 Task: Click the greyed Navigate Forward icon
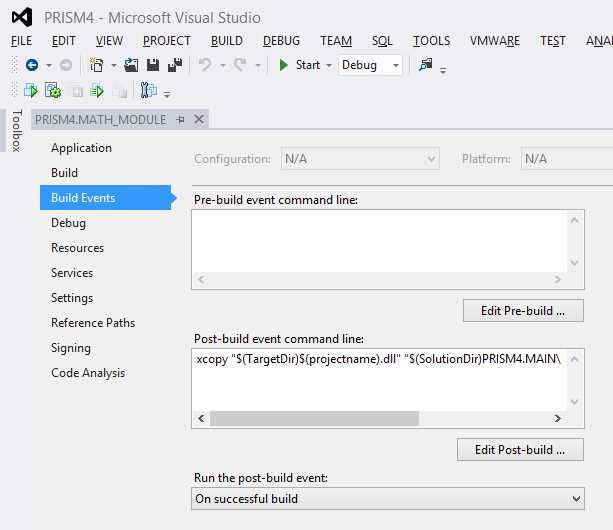(66, 65)
